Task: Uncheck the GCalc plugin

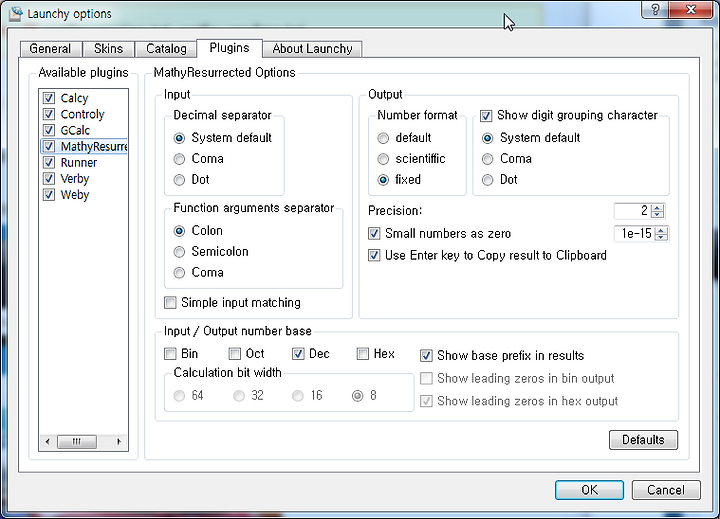Action: tap(49, 130)
